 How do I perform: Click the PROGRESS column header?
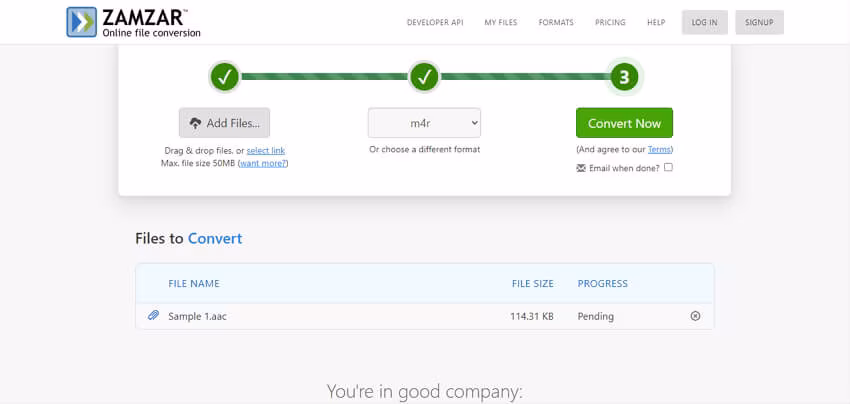[x=602, y=284]
